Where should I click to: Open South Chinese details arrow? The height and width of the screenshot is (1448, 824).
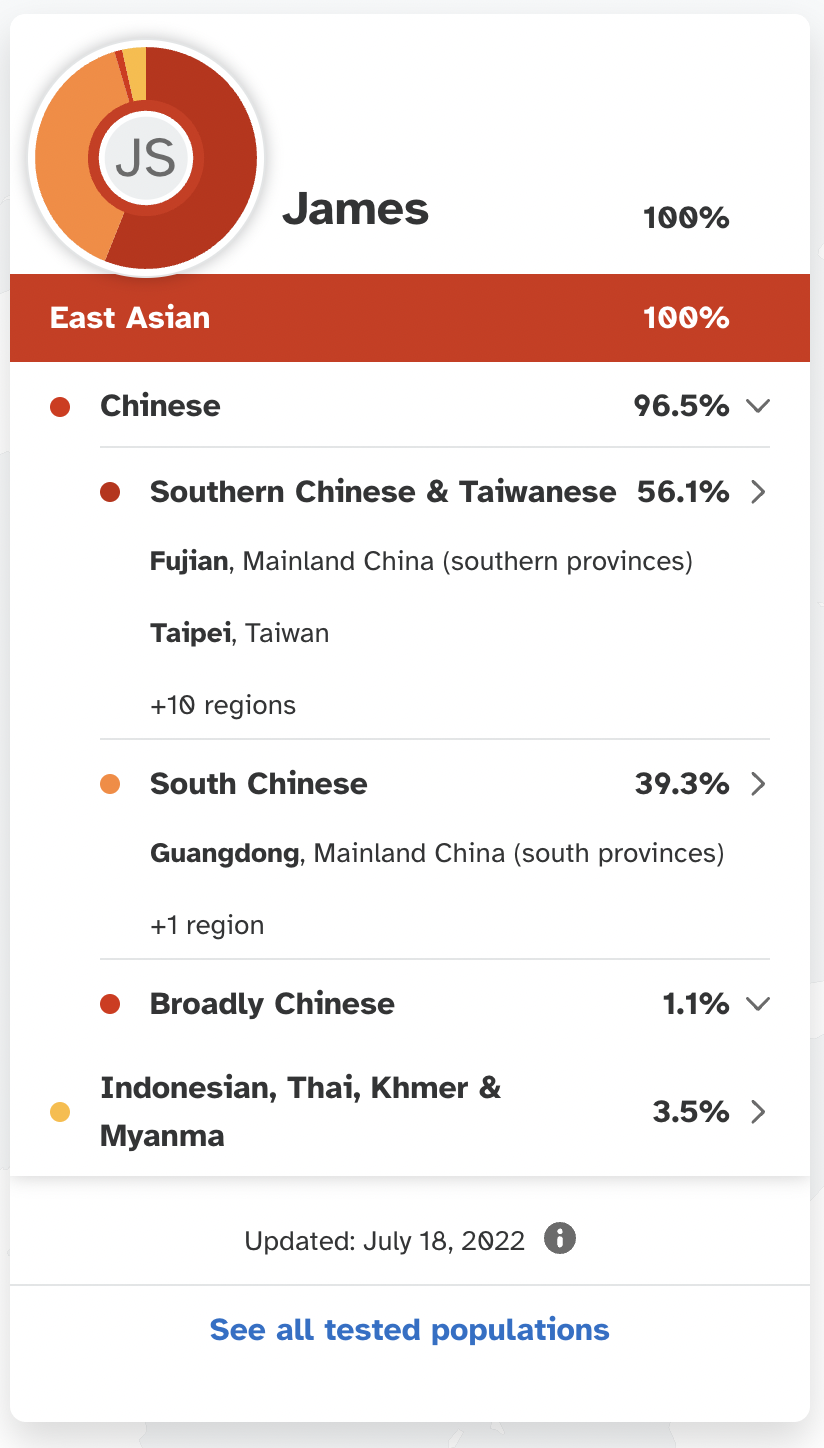pos(758,783)
